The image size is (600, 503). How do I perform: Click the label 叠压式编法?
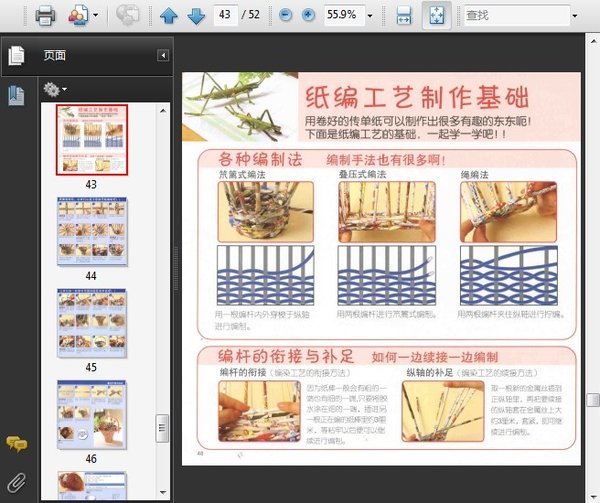point(362,174)
